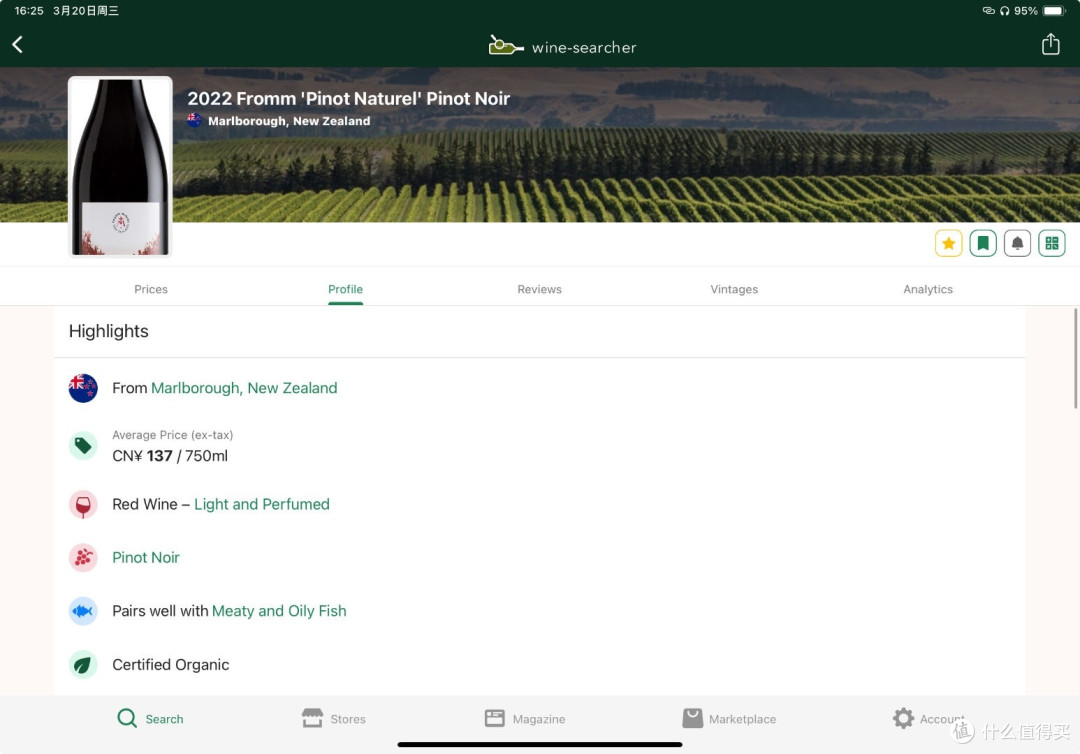Open the Light and Perfumed style link

[262, 505]
